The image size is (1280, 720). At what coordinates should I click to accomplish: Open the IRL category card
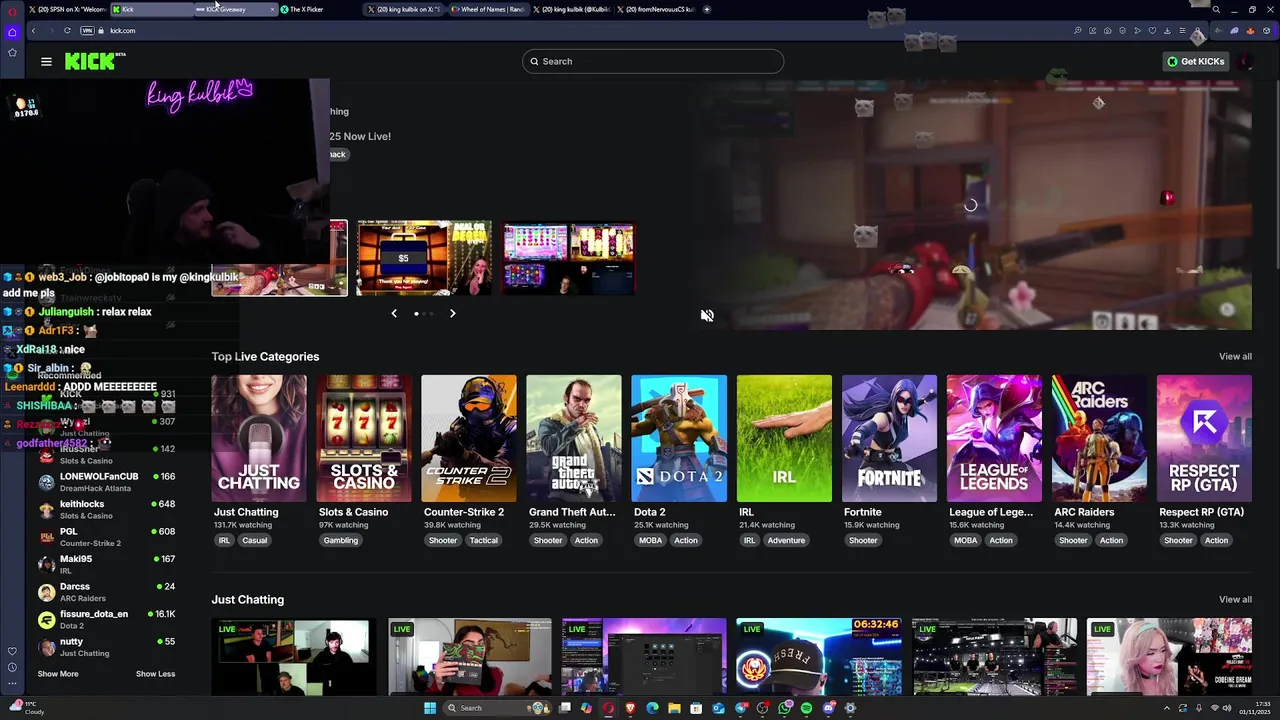tap(784, 438)
